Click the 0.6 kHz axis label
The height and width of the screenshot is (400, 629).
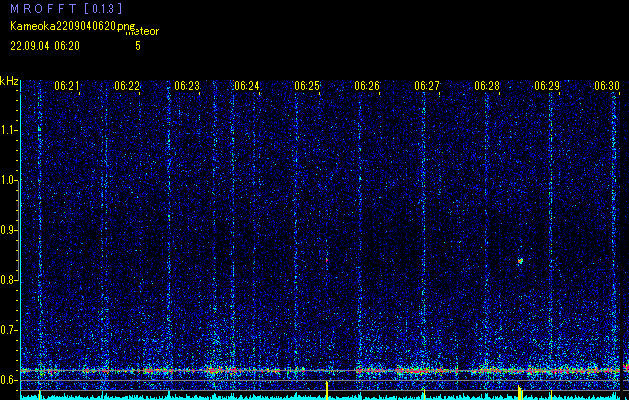tap(9, 380)
